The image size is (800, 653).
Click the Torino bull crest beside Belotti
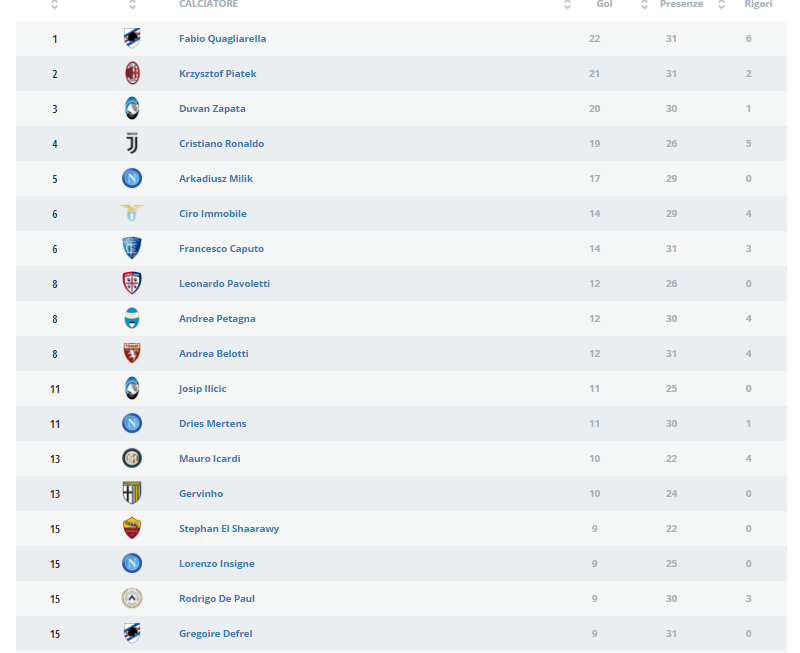point(132,353)
